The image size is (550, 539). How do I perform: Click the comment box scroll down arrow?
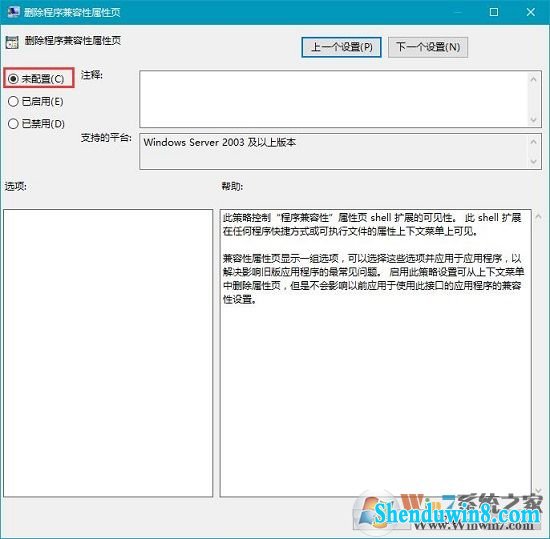(x=533, y=119)
